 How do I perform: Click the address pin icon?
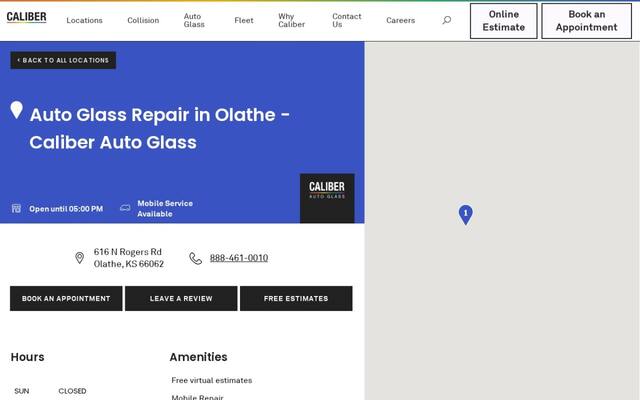point(80,258)
